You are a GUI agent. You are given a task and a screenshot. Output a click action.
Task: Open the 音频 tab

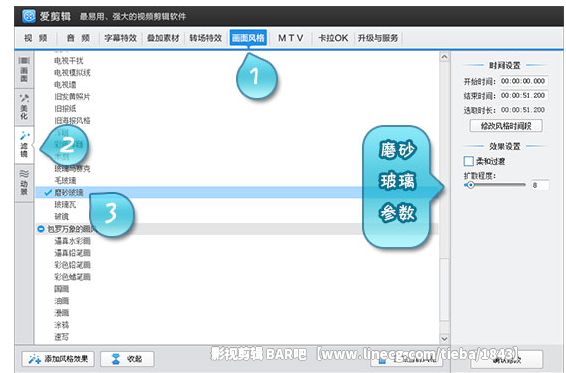tap(78, 38)
